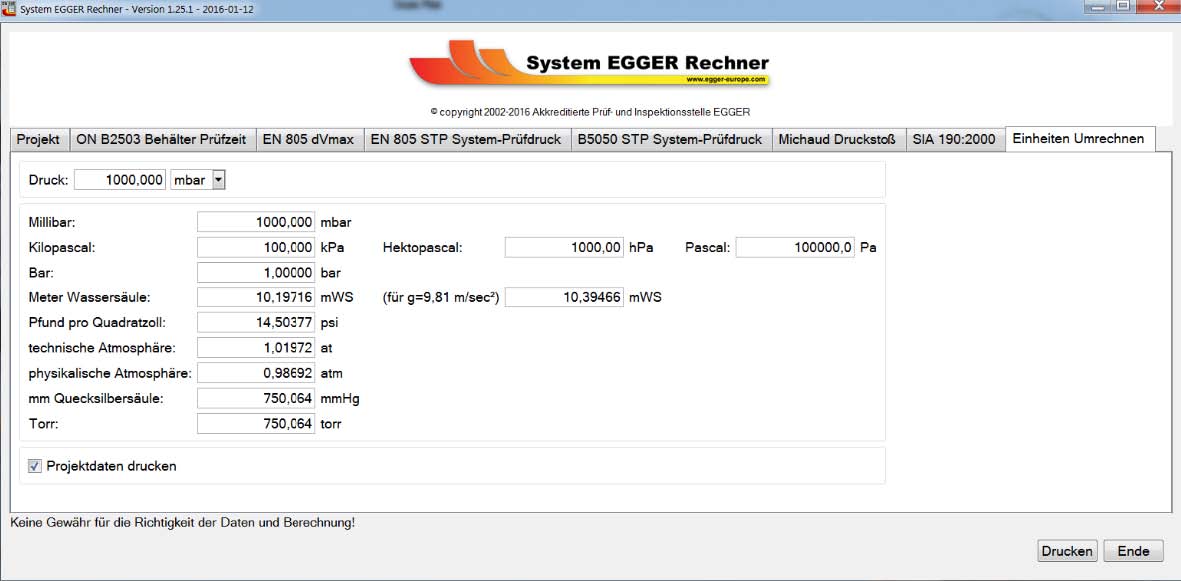1181x581 pixels.
Task: Toggle Projektdaten drucken checkbox
Action: (x=34, y=466)
